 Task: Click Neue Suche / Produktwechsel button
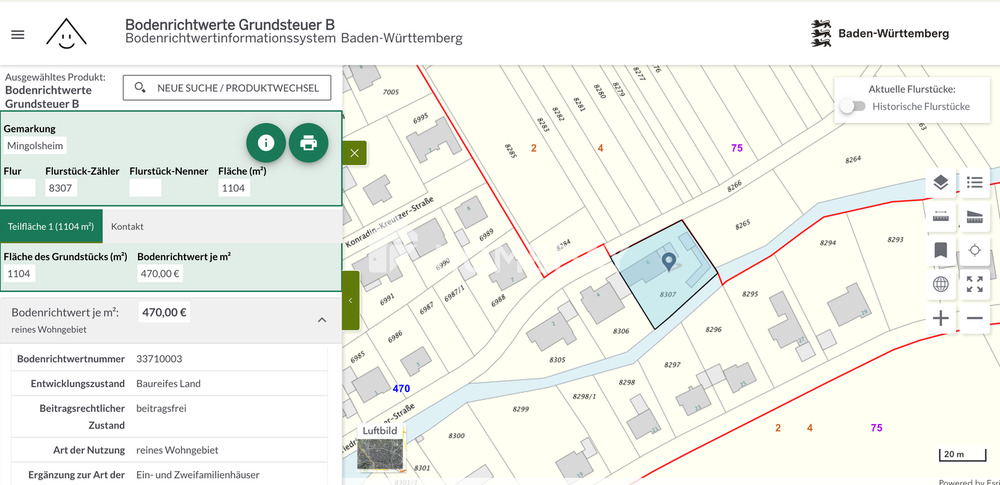point(227,88)
